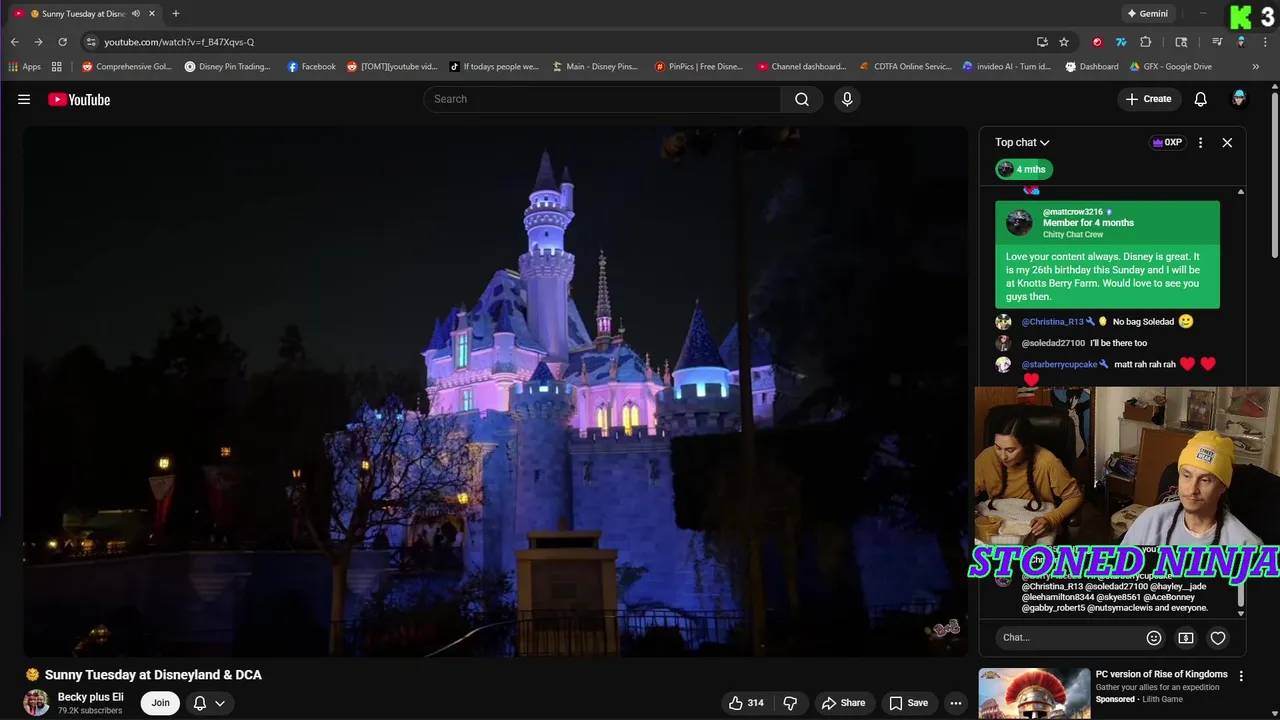
Task: Click the chat message input field
Action: (x=1068, y=638)
